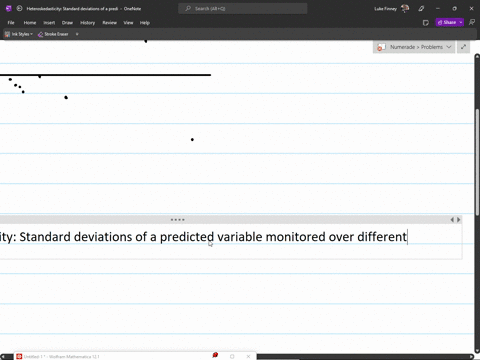Click the OneNote app icon in title bar

point(9,9)
